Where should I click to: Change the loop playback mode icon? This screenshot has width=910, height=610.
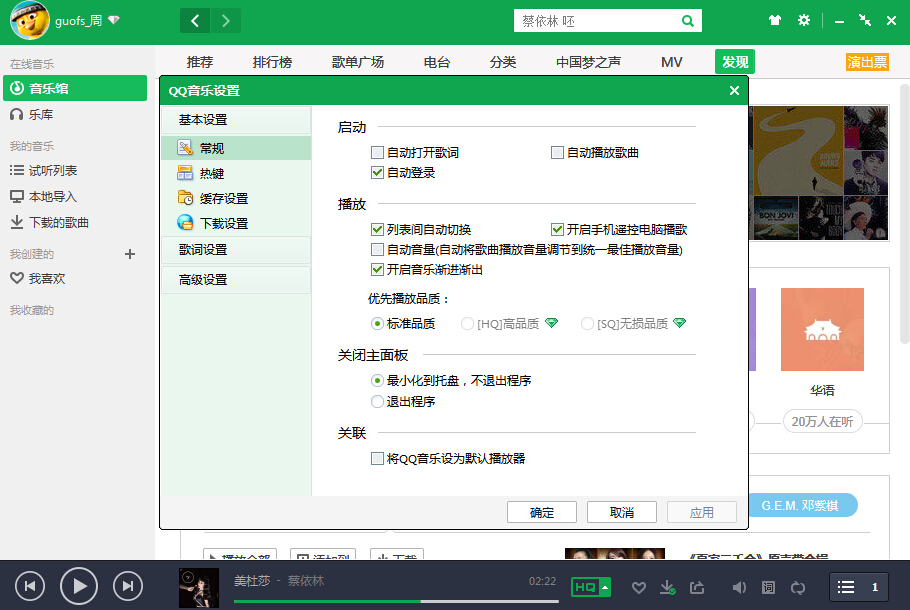[798, 587]
